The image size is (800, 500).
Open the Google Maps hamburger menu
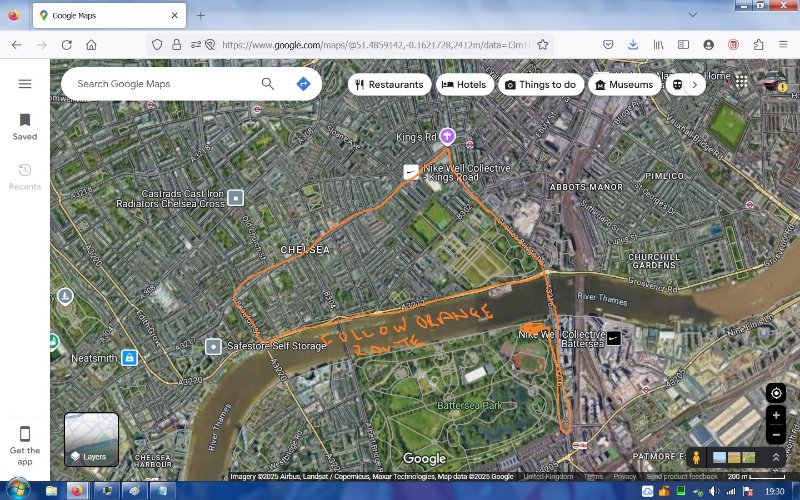pos(25,84)
